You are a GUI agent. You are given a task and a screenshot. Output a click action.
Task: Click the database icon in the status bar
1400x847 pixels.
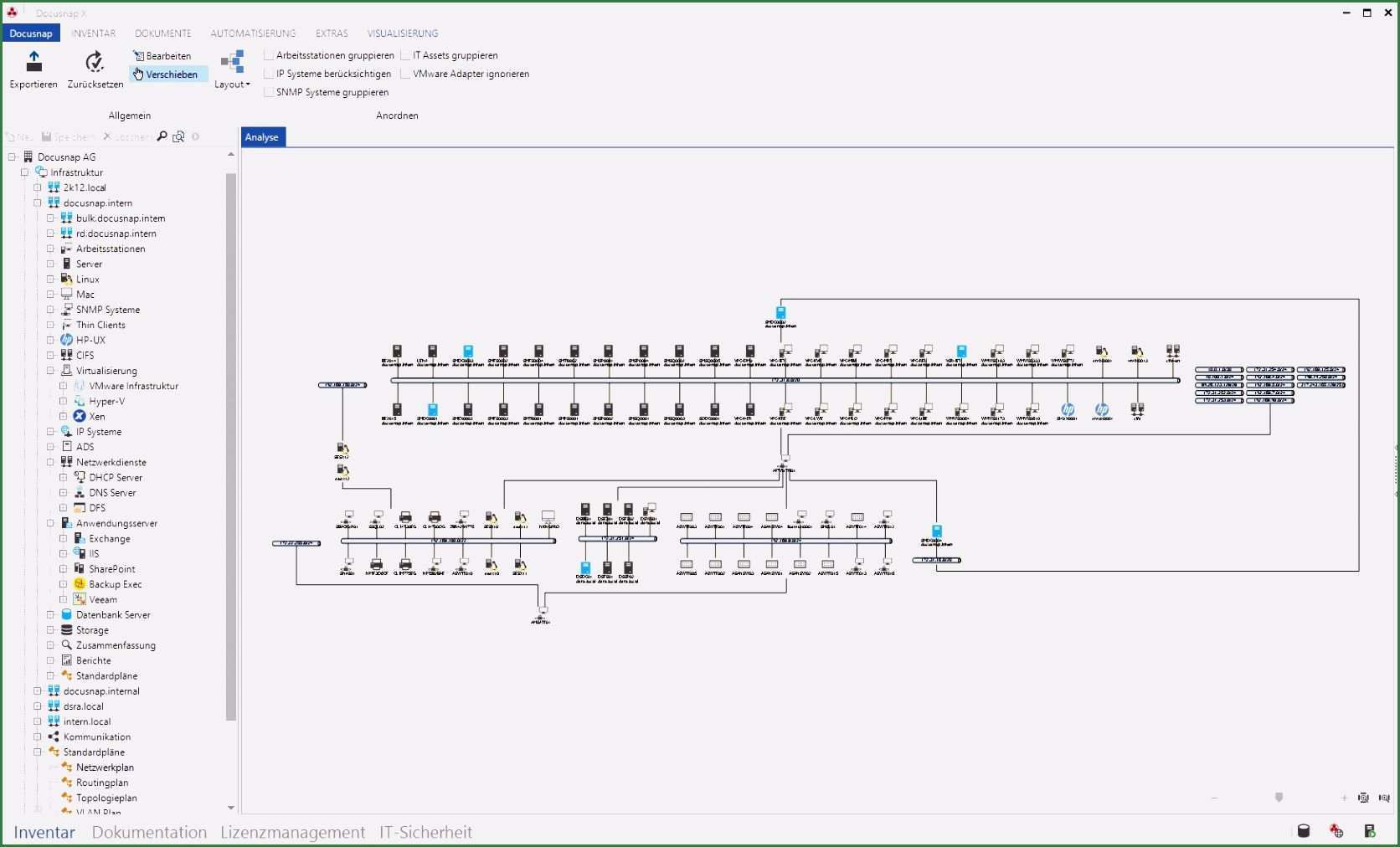click(1303, 831)
